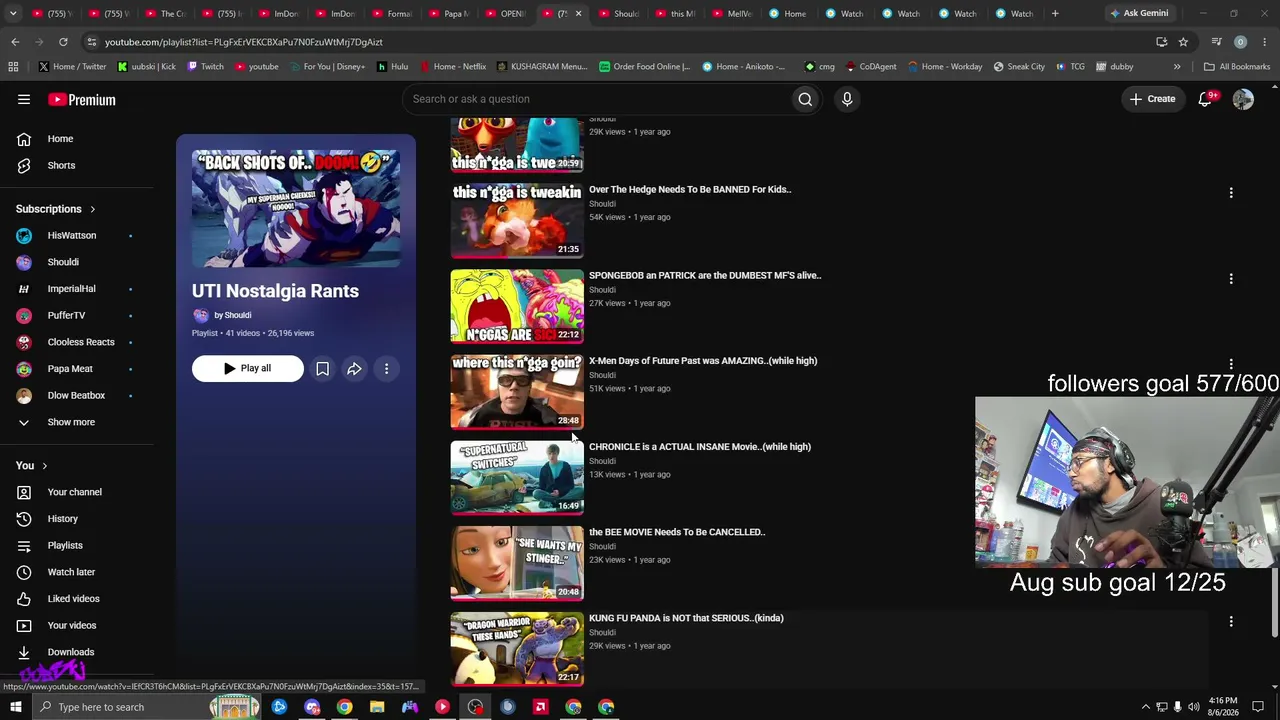Open the BEE MOVIE Needs To Be CANCELLED title
Image resolution: width=1280 pixels, height=720 pixels.
tap(677, 533)
